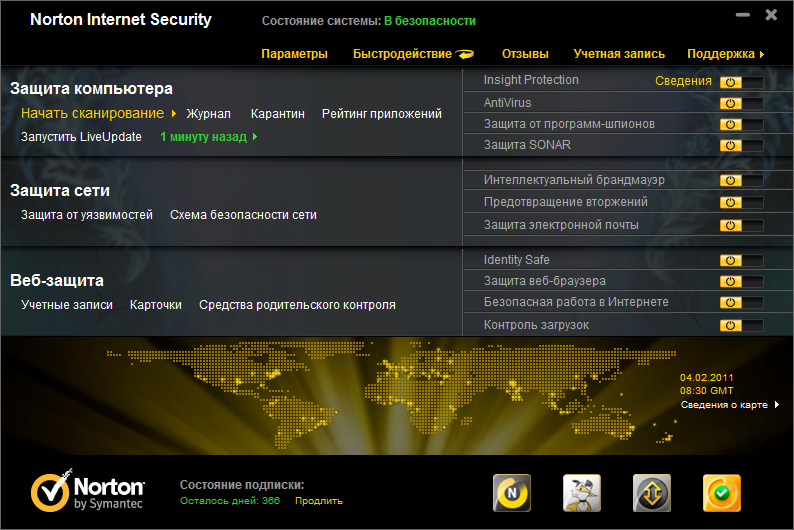Viewport: 794px width, 530px height.
Task: Toggle AntiVirus switch
Action: [741, 104]
